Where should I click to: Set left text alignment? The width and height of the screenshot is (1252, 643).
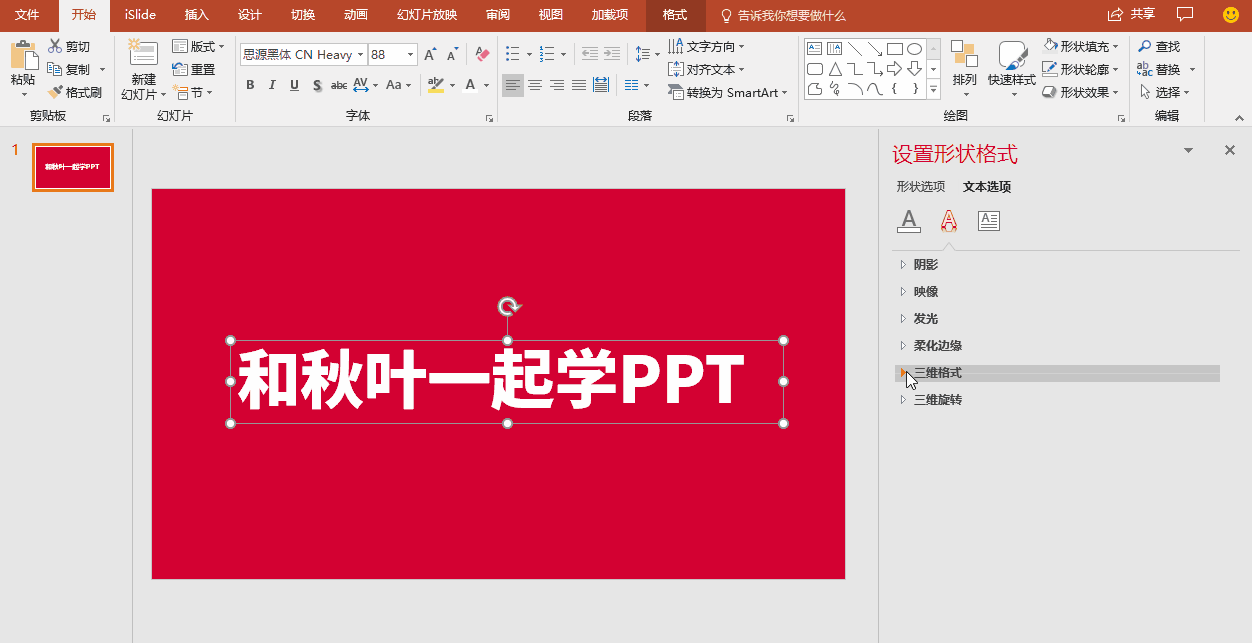512,85
